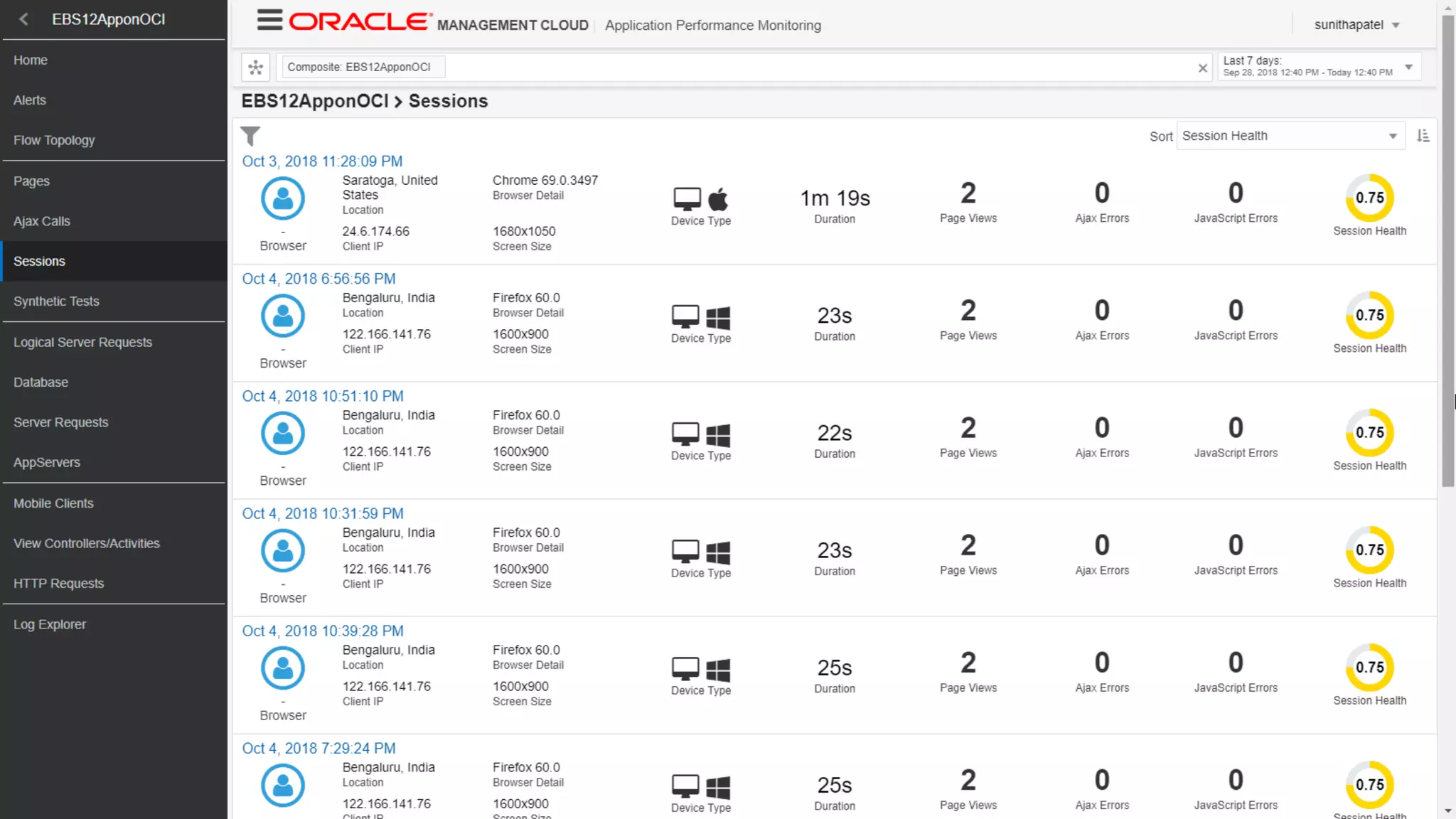Click the vertical scrollbar thumb
The height and width of the screenshot is (819, 1456).
pyautogui.click(x=1448, y=250)
